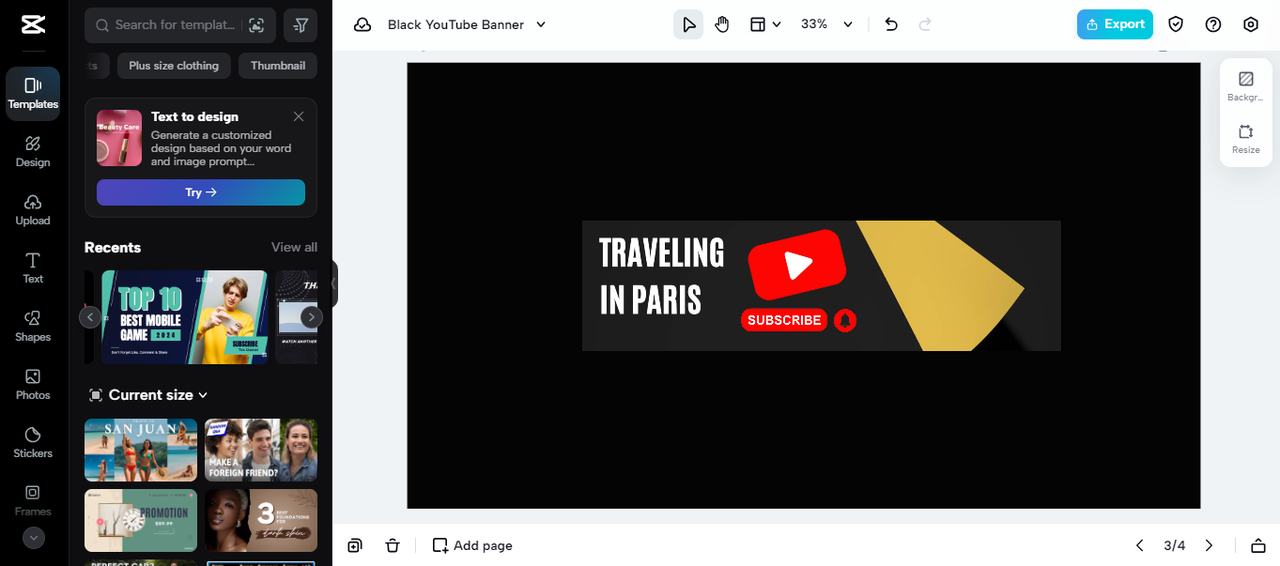Click the image search scan icon
Viewport: 1280px width, 566px height.
(257, 25)
